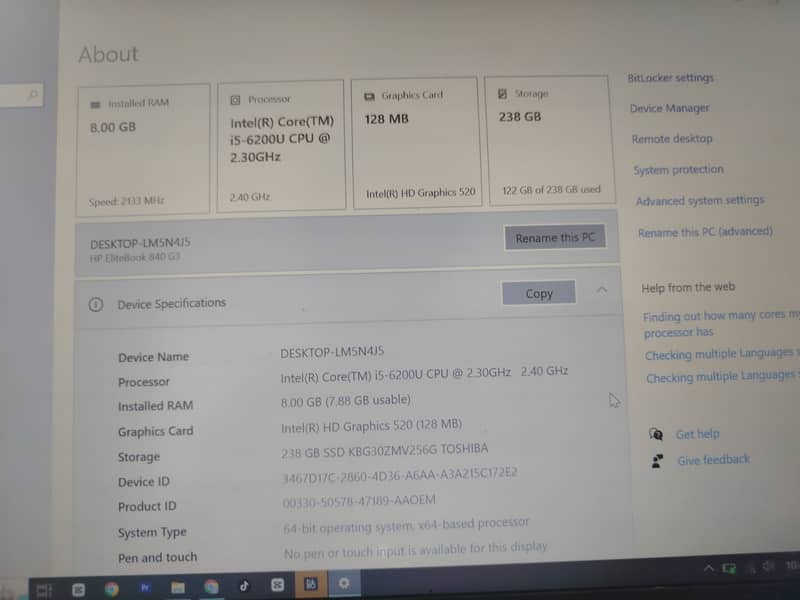Screen dimensions: 800x600
Task: Click the Get help link
Action: tap(697, 434)
